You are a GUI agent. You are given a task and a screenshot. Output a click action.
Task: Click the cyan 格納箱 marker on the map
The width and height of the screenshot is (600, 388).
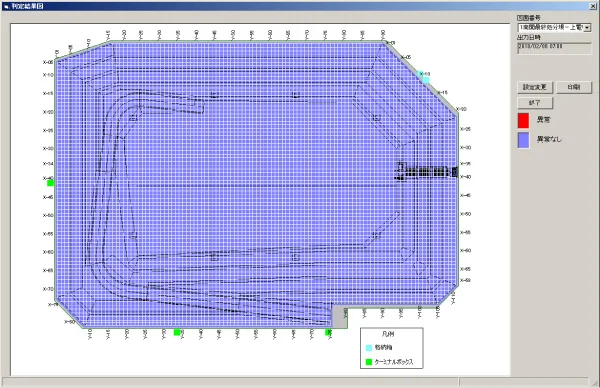[x=426, y=80]
